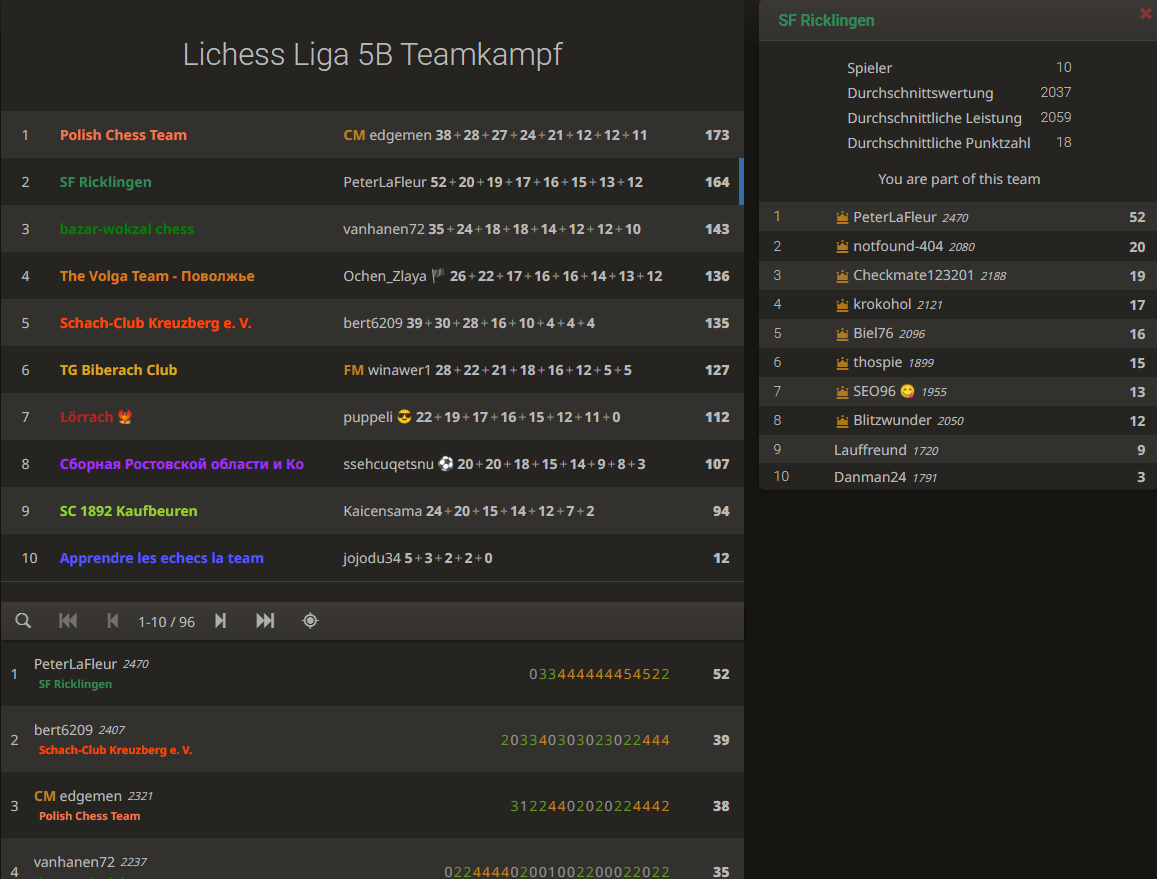
Task: Click the 1-10 / 96 page indicator
Action: pyautogui.click(x=166, y=622)
